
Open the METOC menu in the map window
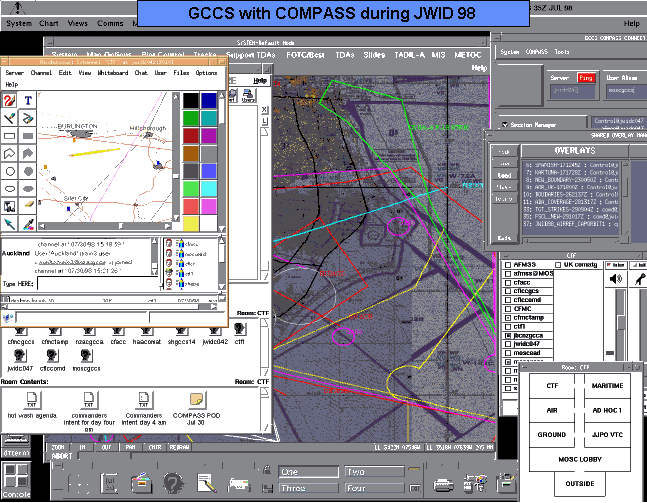[x=468, y=55]
